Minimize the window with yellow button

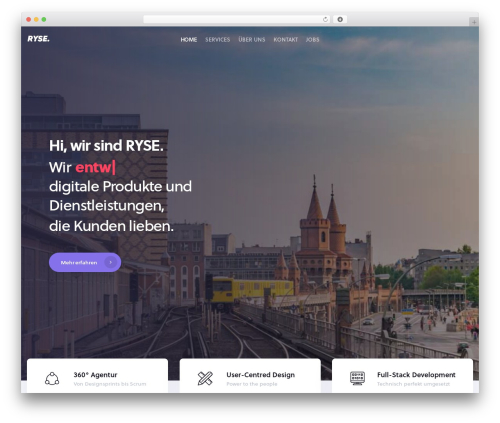[36, 19]
